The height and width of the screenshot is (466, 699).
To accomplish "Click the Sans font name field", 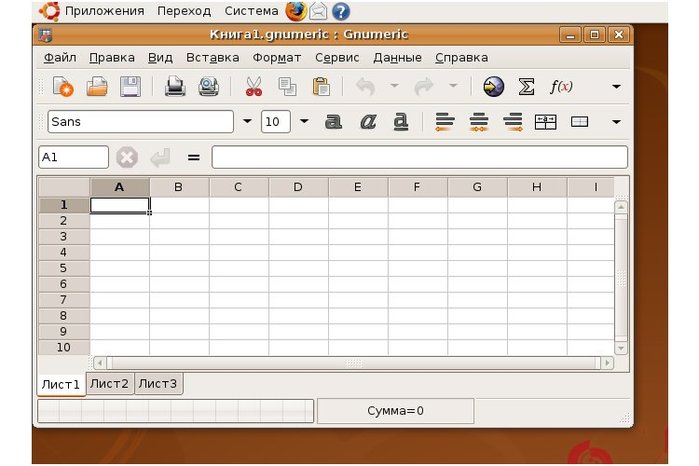I will click(x=140, y=121).
